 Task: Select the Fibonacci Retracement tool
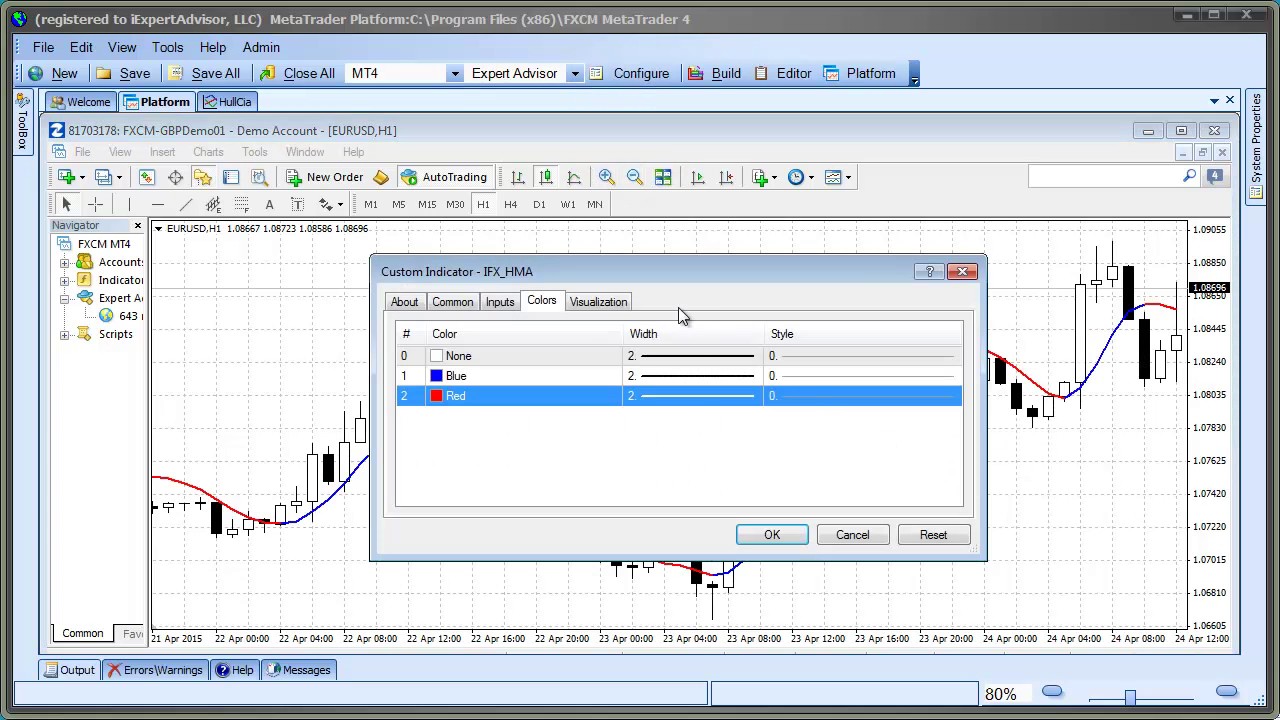pyautogui.click(x=241, y=204)
